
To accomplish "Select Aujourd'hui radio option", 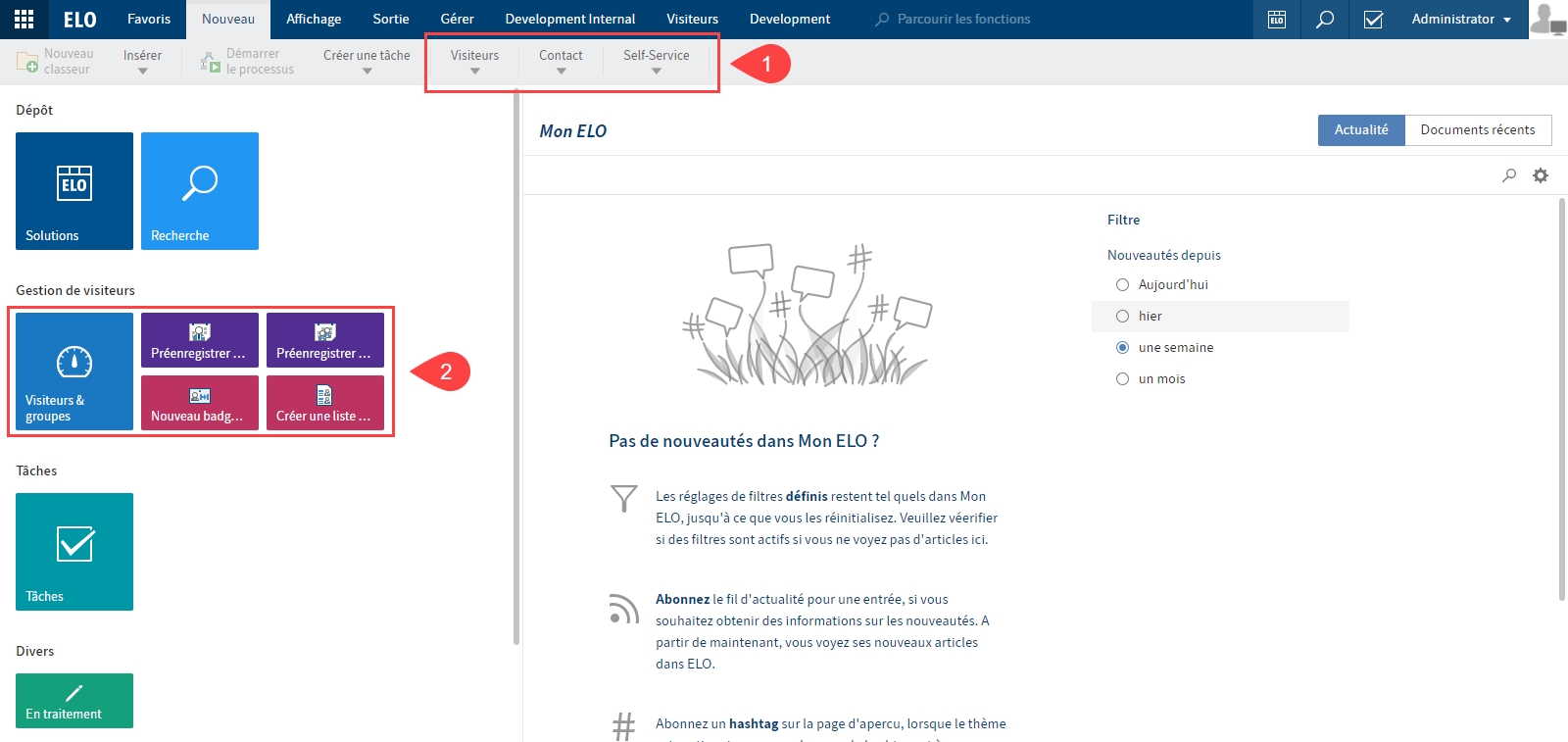I will (x=1122, y=285).
